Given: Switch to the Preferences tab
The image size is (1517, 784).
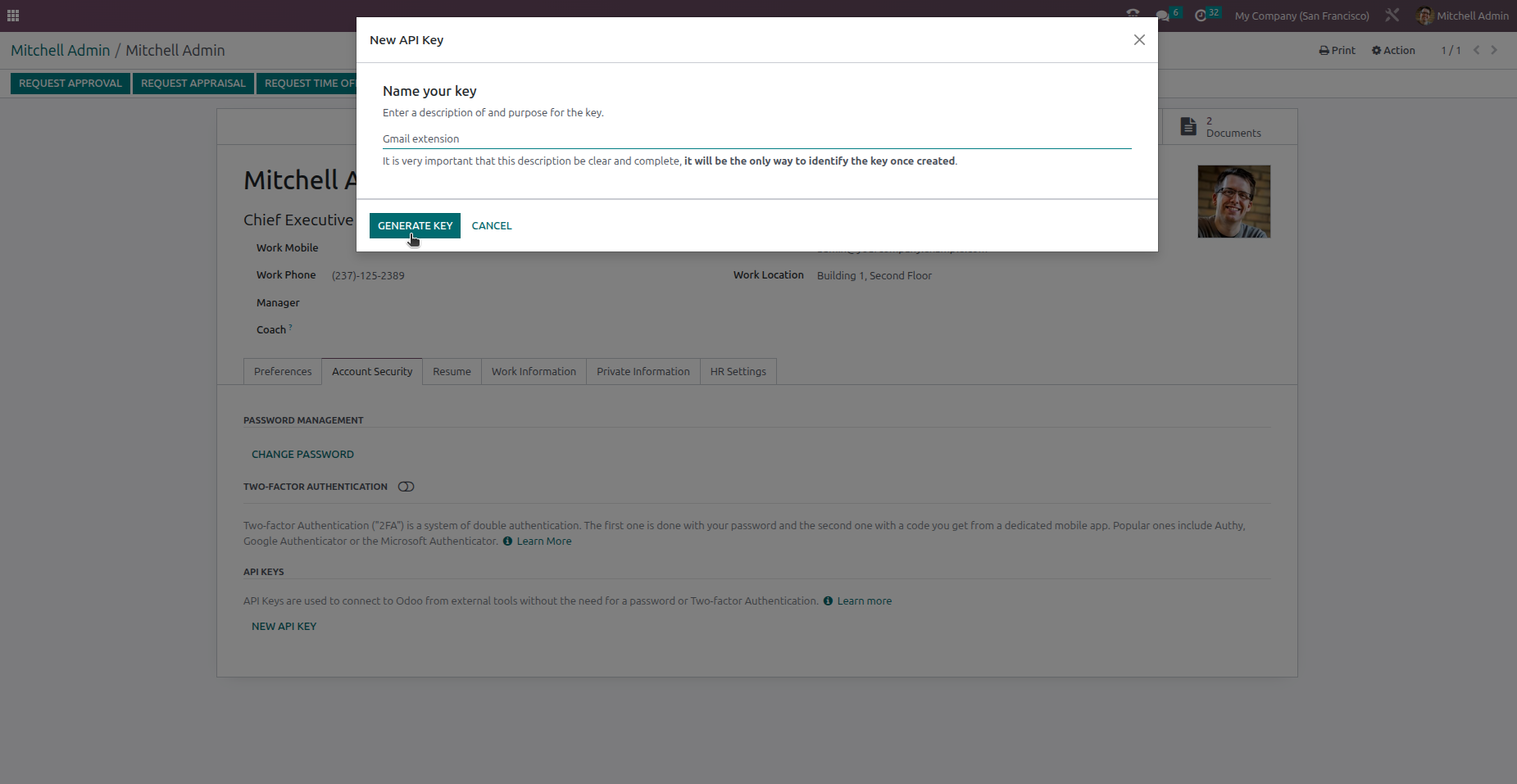Looking at the screenshot, I should 282,371.
